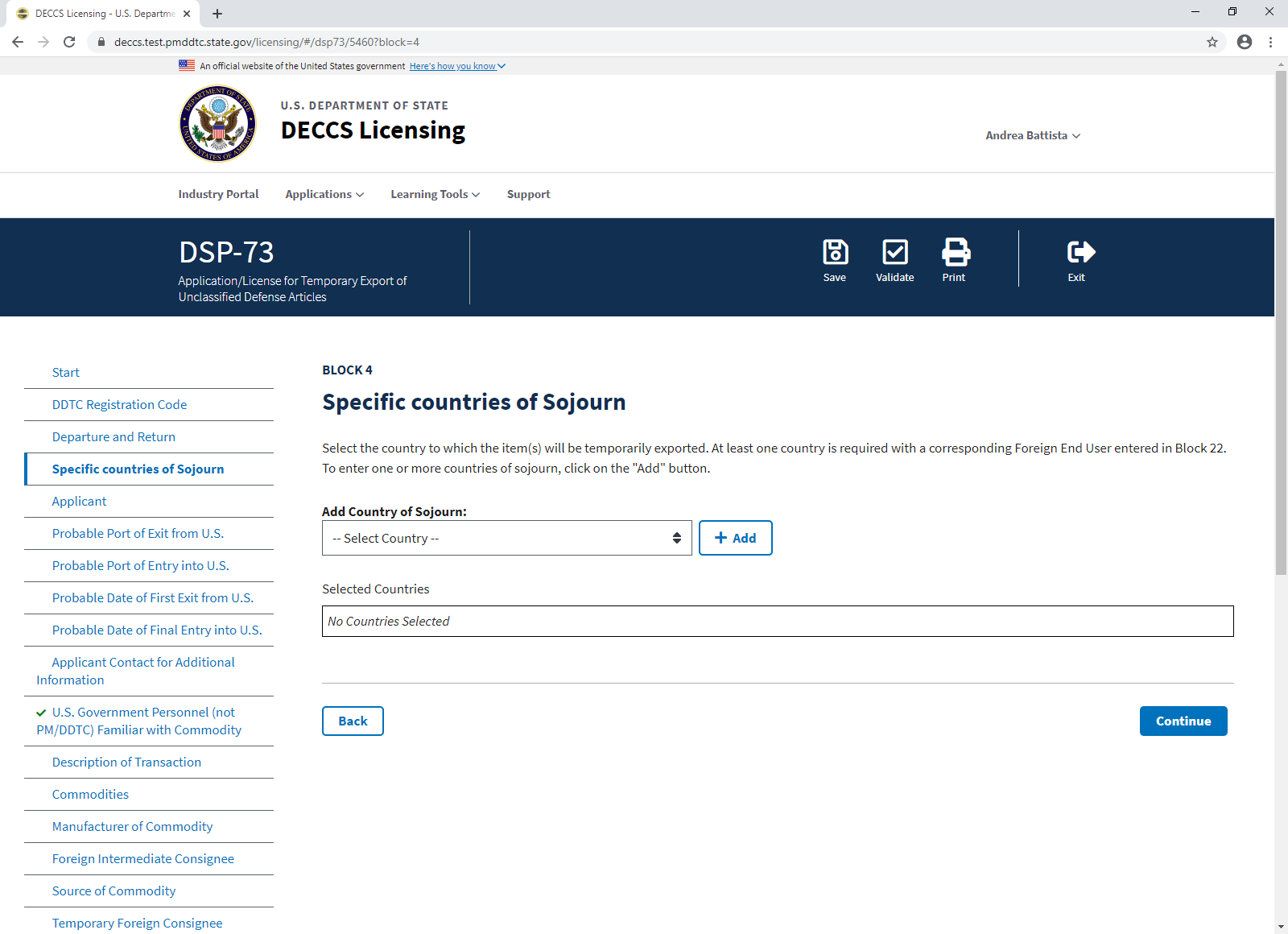Go back in browser history
This screenshot has width=1288, height=934.
(18, 42)
